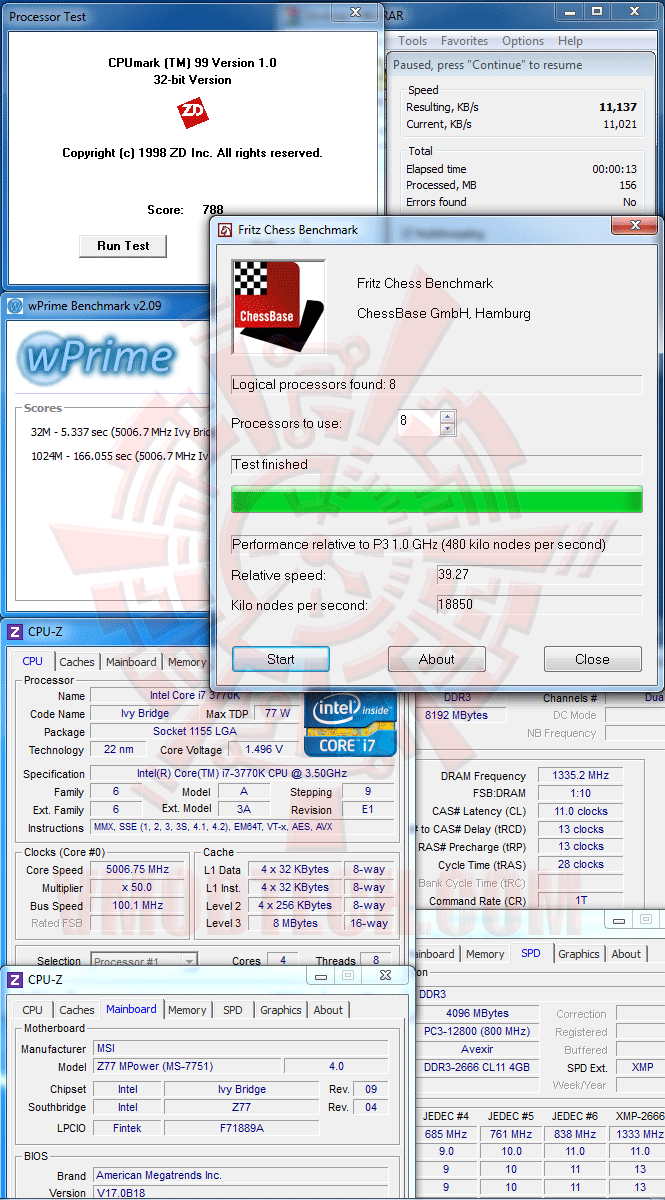Maximize the WinRAR window

click(x=597, y=10)
